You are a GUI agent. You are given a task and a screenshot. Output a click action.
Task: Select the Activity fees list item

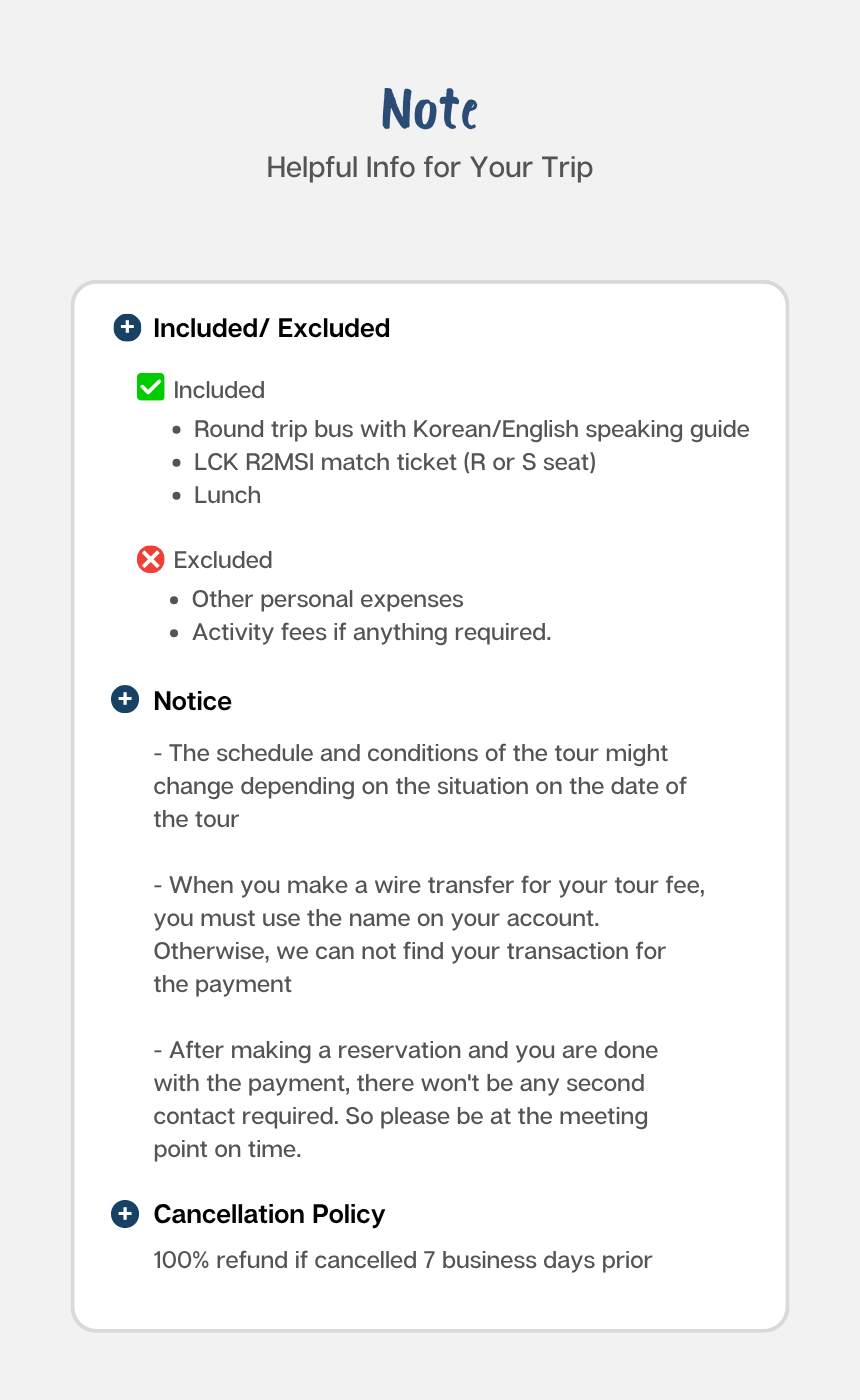coord(371,633)
